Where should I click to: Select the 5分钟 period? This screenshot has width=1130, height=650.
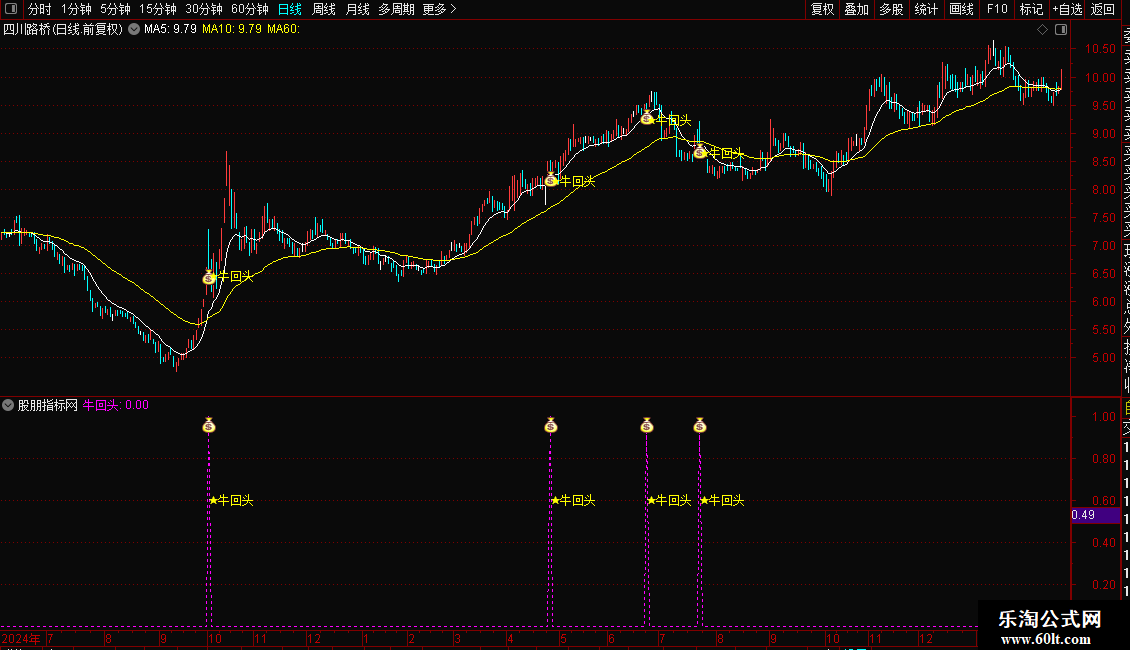115,9
